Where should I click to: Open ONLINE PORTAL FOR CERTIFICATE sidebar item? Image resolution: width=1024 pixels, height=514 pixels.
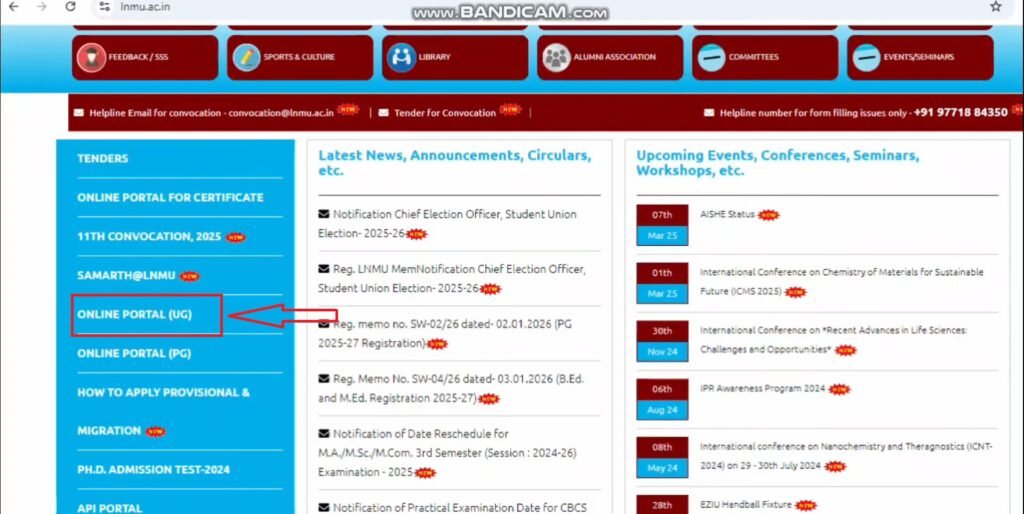coord(170,197)
